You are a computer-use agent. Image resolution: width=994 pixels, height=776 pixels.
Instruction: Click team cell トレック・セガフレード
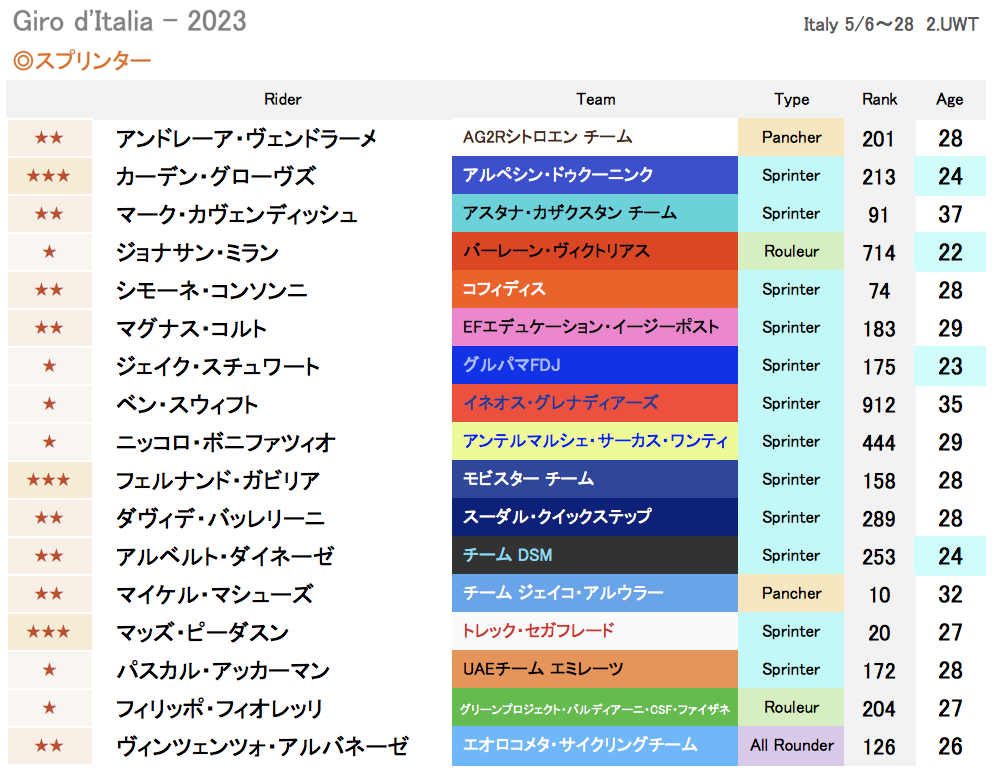[x=595, y=631]
